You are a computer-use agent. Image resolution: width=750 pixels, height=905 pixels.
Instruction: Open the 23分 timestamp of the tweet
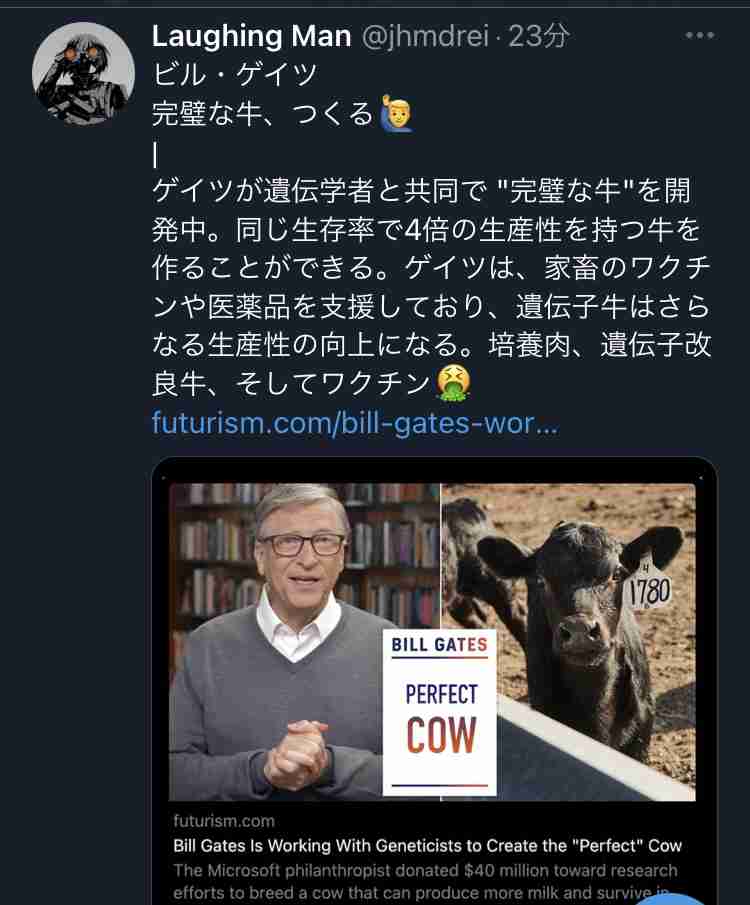click(x=539, y=36)
